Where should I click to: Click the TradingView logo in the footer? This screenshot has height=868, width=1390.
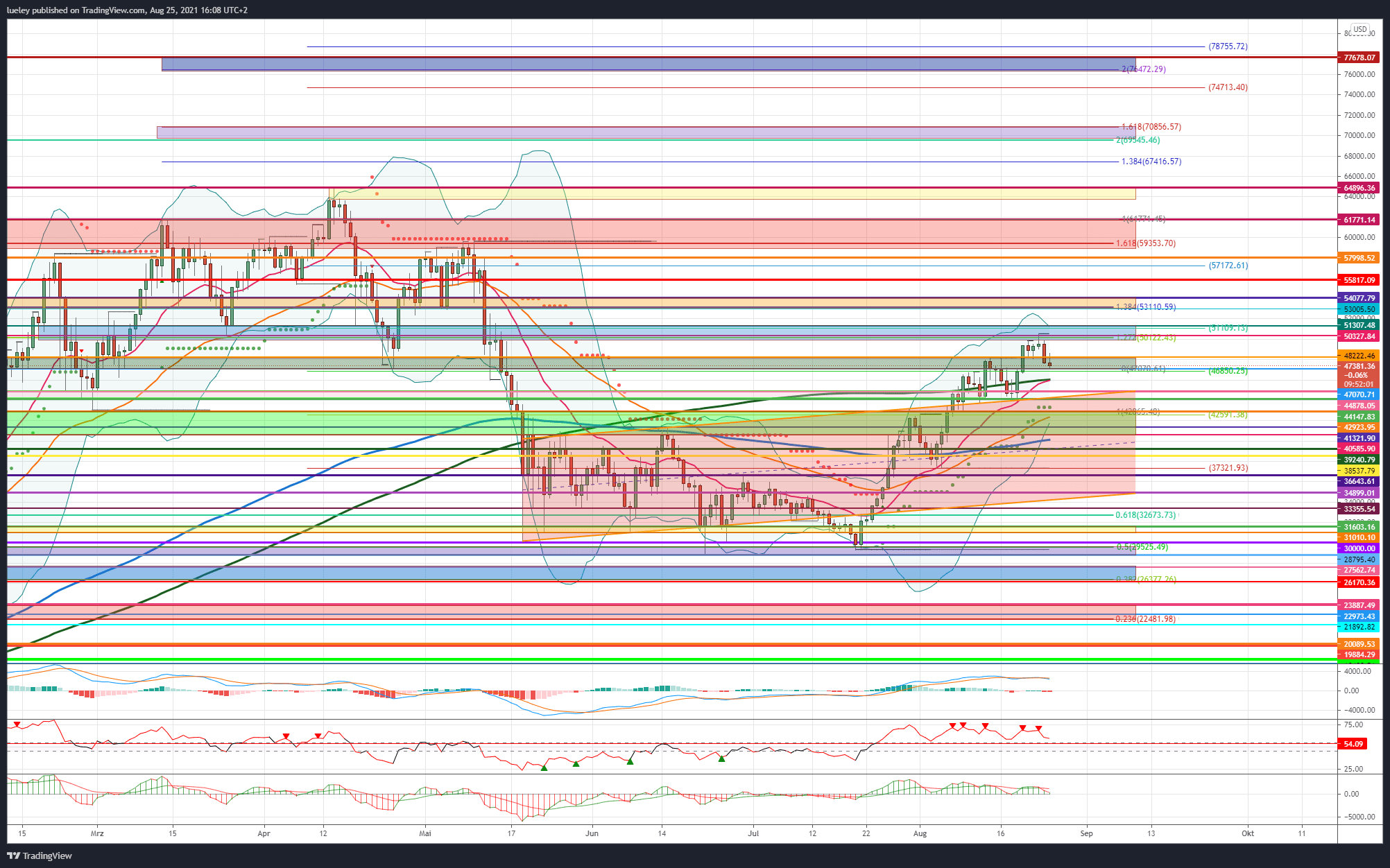[x=40, y=856]
